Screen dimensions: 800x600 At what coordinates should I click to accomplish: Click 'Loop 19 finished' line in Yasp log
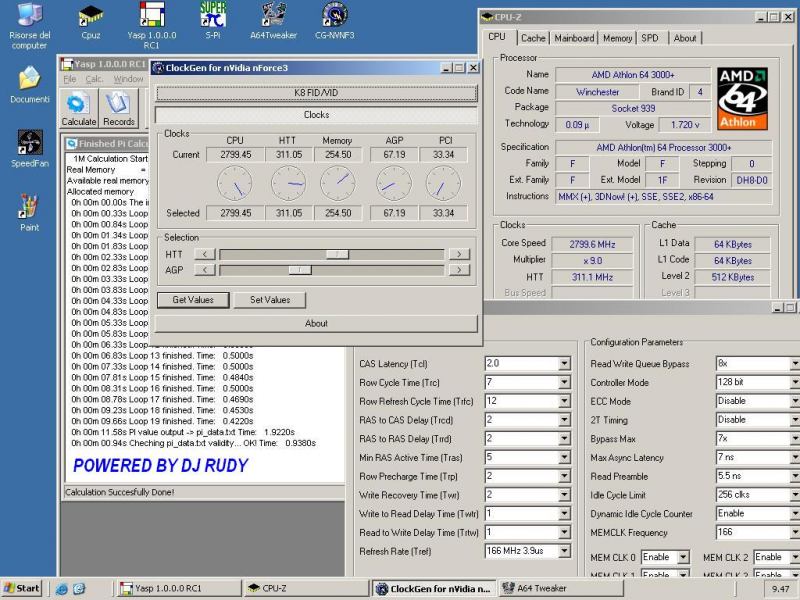(162, 421)
